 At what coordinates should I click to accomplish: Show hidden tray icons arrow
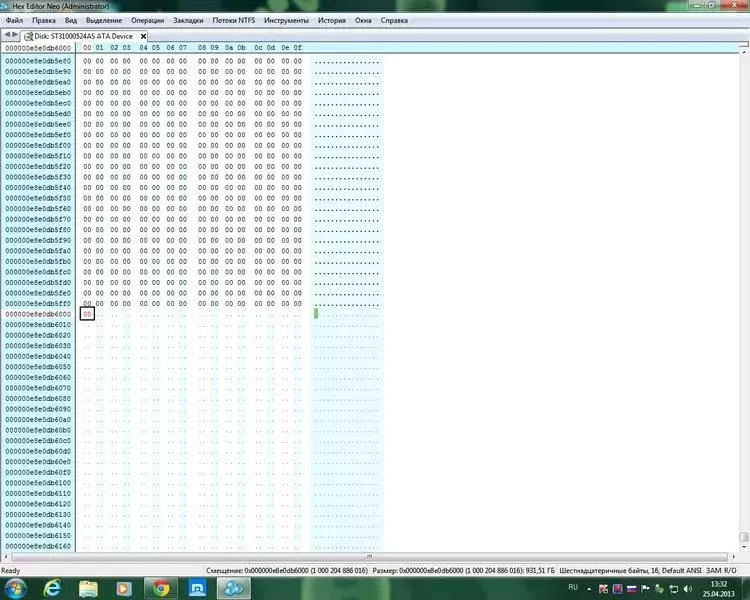(x=589, y=589)
